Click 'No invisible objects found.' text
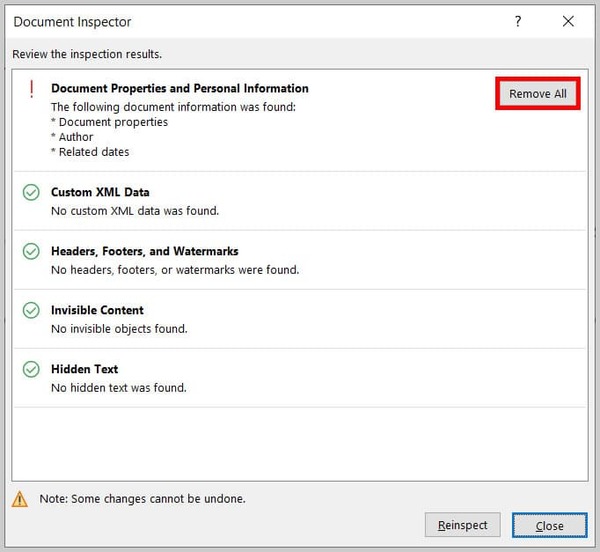 119,329
